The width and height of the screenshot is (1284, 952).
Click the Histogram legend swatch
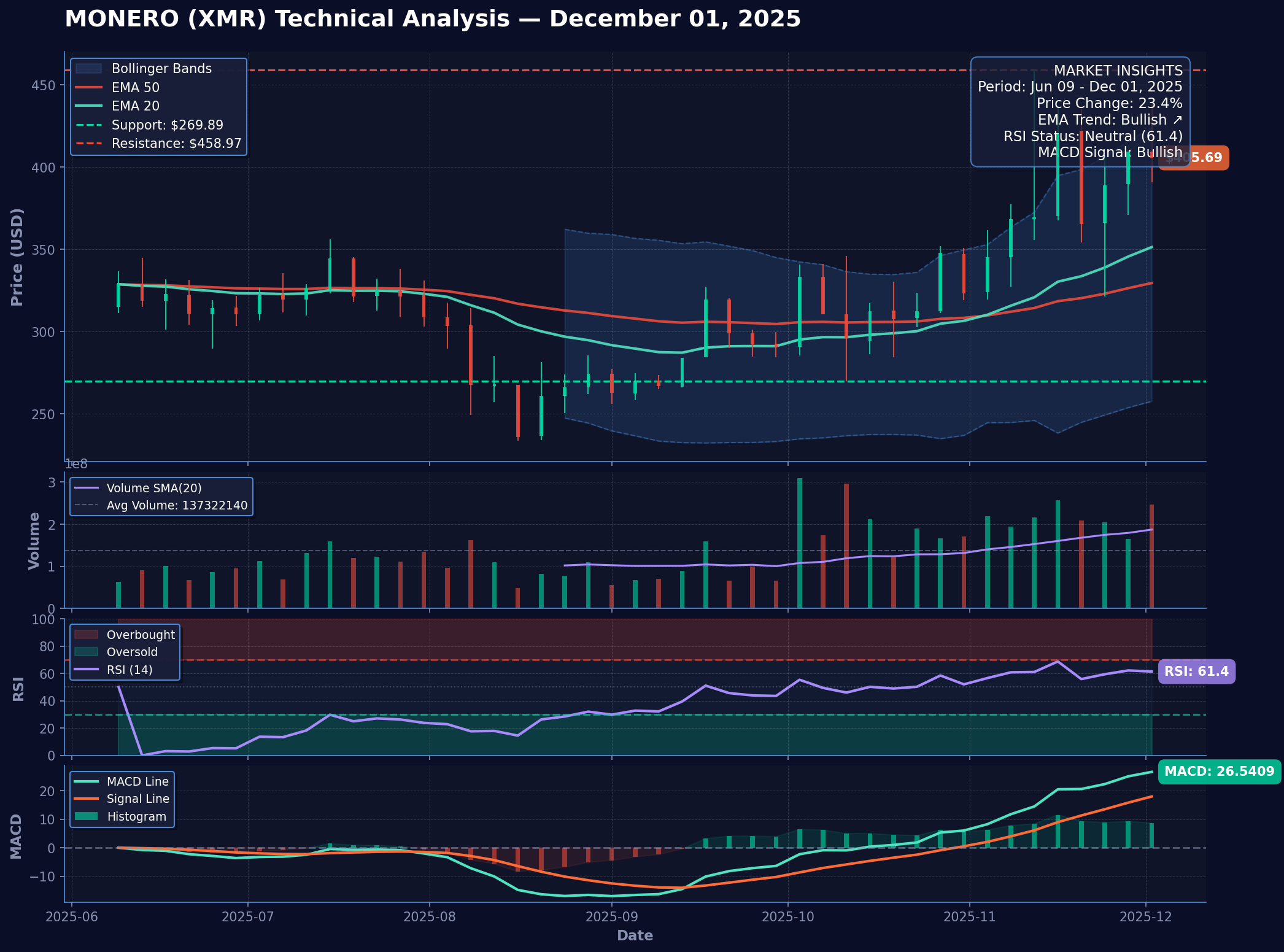coord(87,817)
